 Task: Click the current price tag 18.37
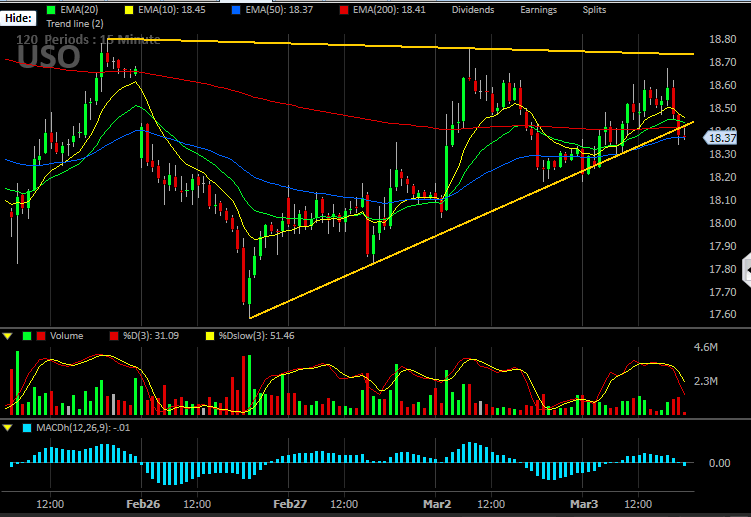(720, 138)
